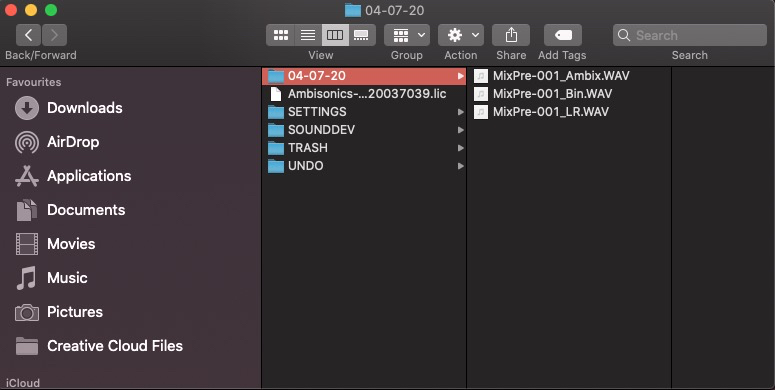Go back with the Back arrow
Screen dimensions: 775x390
(x=29, y=35)
